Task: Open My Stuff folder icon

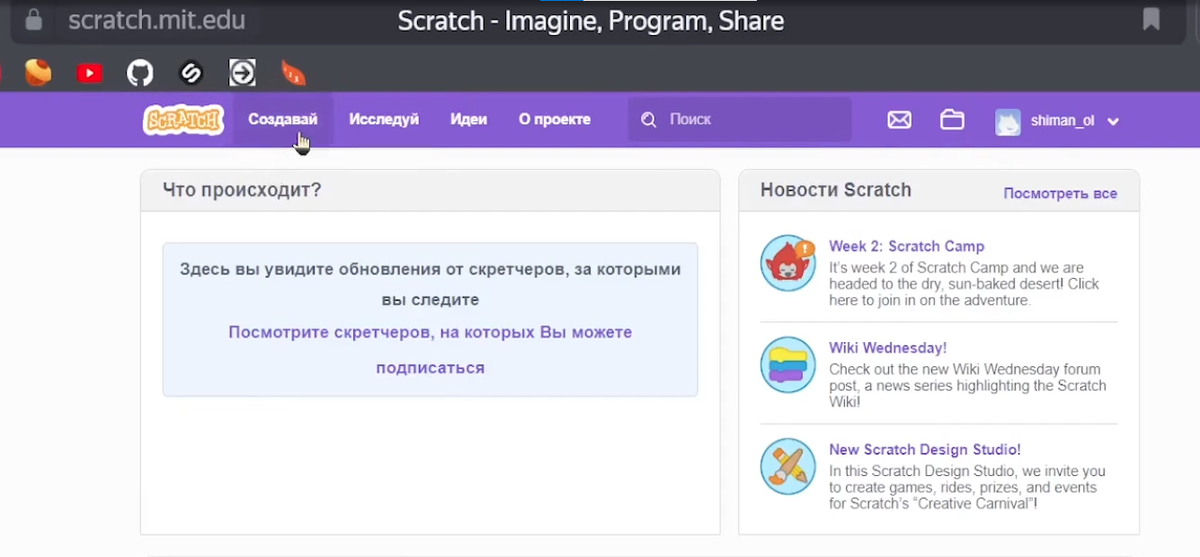Action: tap(952, 119)
